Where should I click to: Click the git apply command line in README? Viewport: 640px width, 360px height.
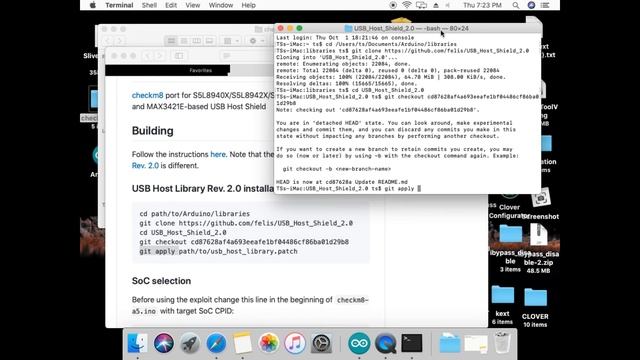pyautogui.click(x=218, y=251)
